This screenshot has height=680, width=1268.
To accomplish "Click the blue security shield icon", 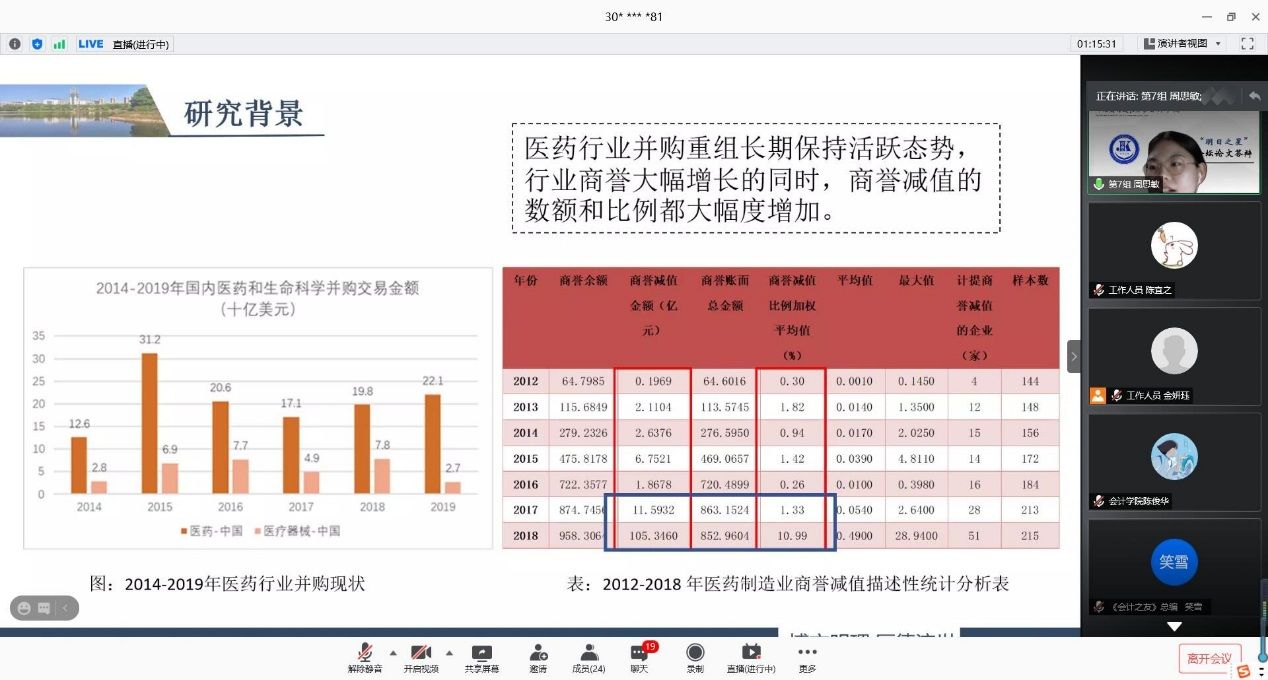I will 37,44.
